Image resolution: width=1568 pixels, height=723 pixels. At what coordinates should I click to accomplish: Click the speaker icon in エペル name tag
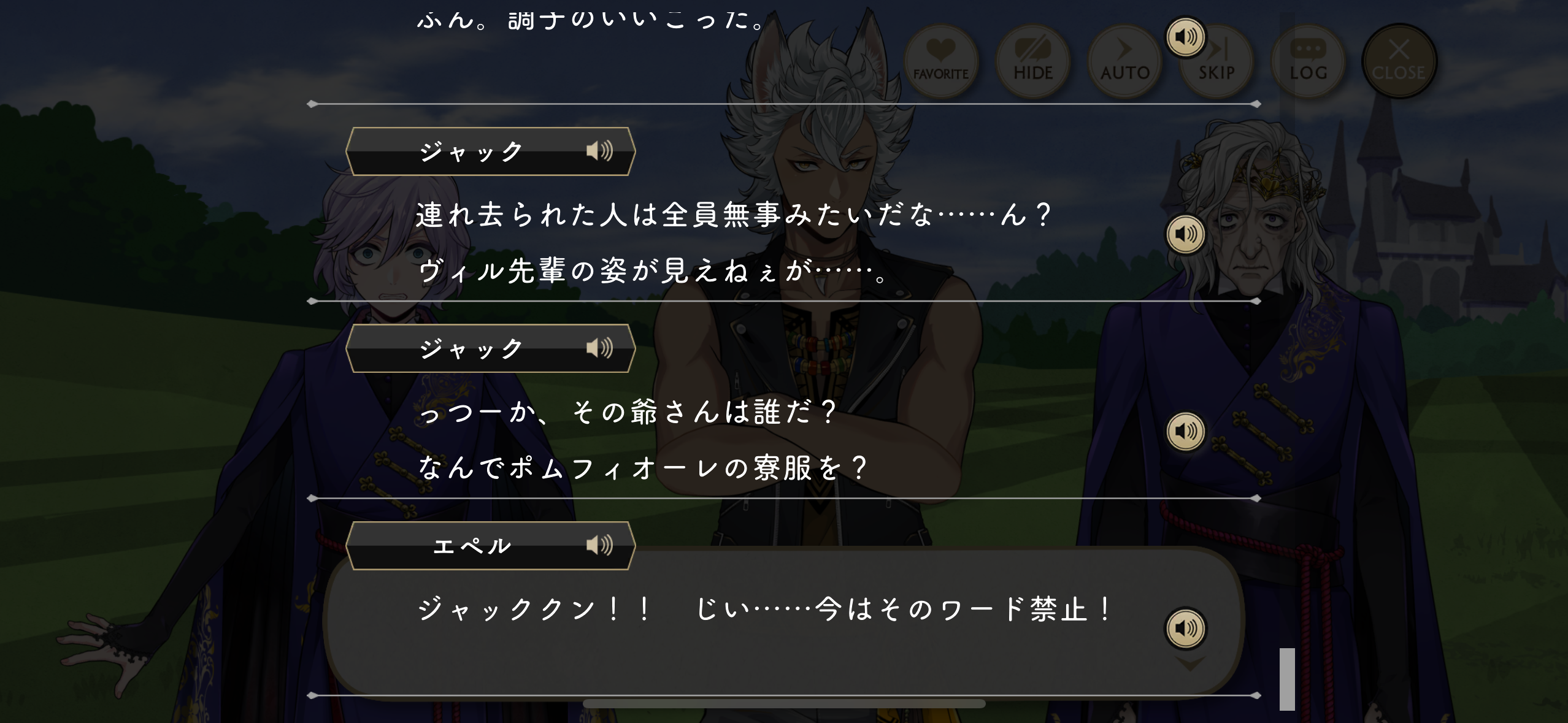coord(599,545)
